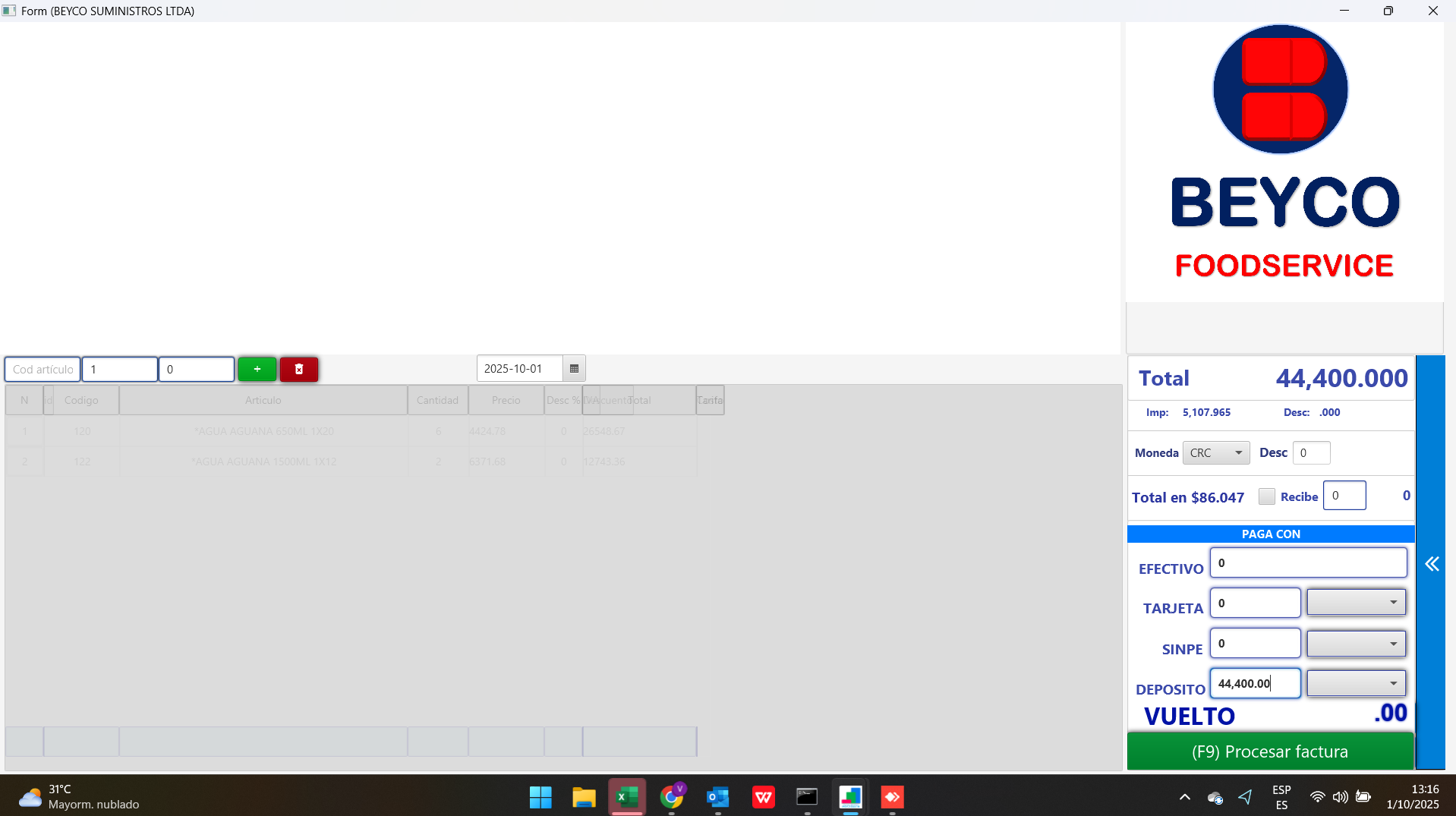Focus the Cod artículo input field
Image resolution: width=1456 pixels, height=816 pixels.
[43, 369]
